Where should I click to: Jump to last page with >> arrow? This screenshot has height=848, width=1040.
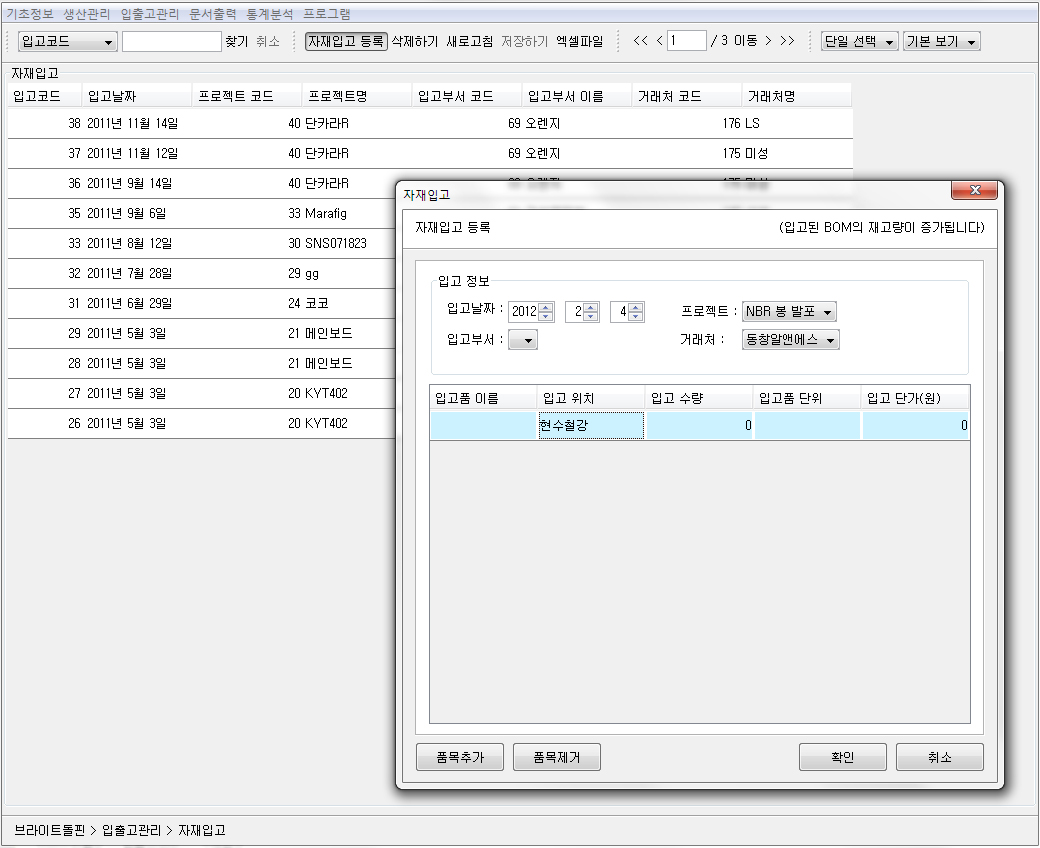point(787,41)
